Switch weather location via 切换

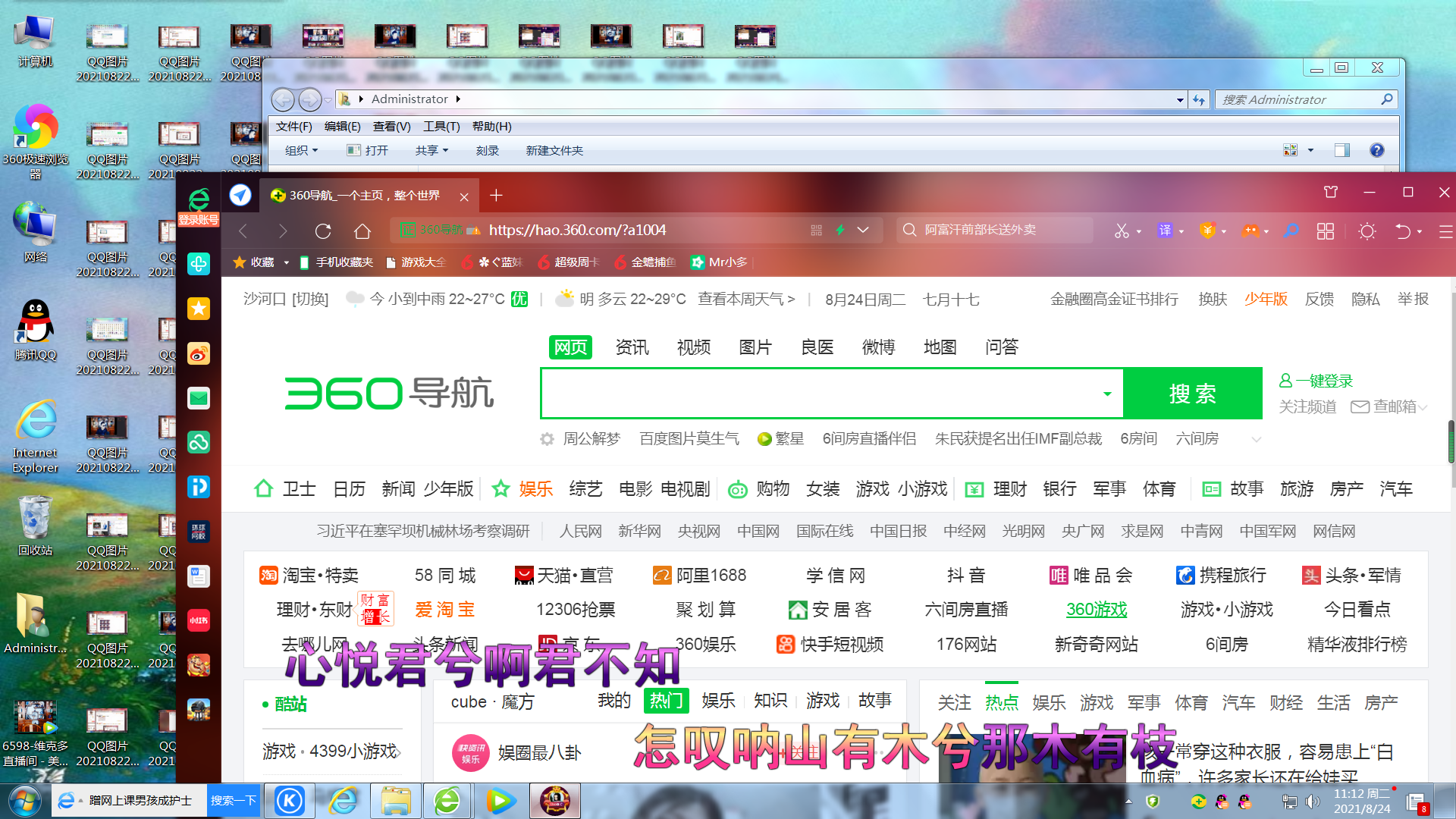click(x=310, y=300)
